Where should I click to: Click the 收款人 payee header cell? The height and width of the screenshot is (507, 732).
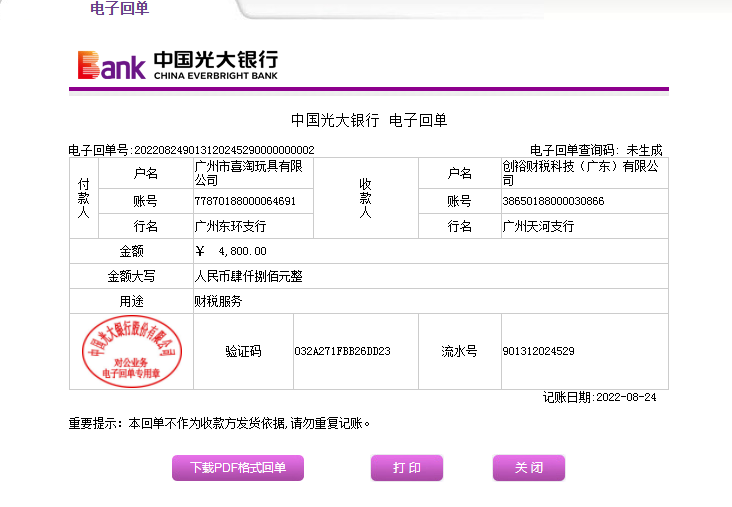[366, 198]
